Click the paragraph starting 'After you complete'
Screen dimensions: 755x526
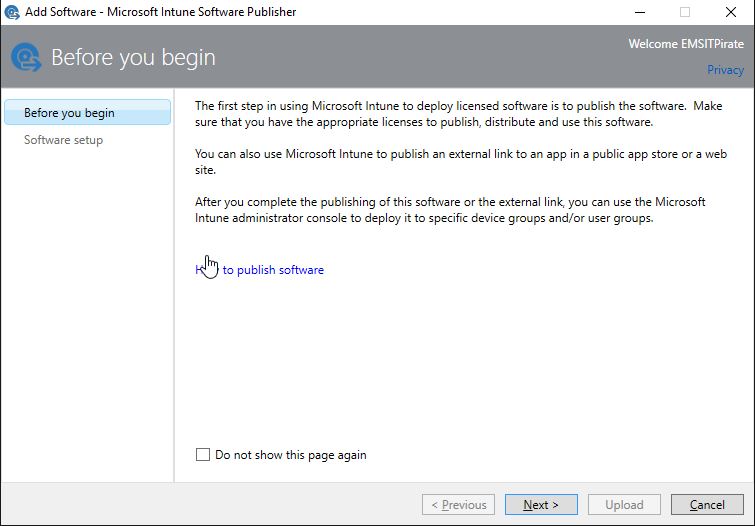pos(450,210)
